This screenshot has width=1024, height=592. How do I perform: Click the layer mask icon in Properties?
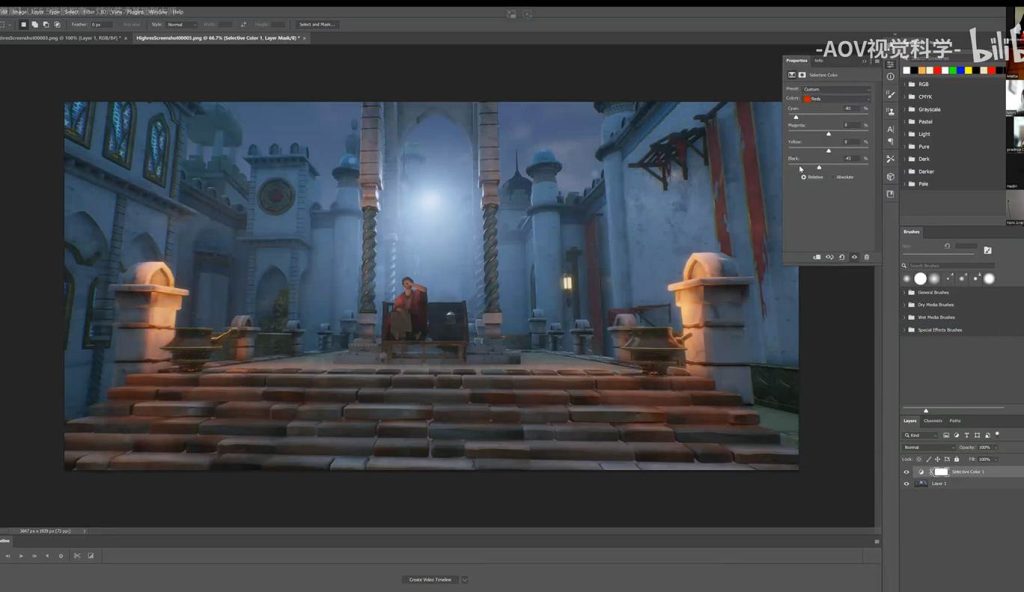point(802,75)
